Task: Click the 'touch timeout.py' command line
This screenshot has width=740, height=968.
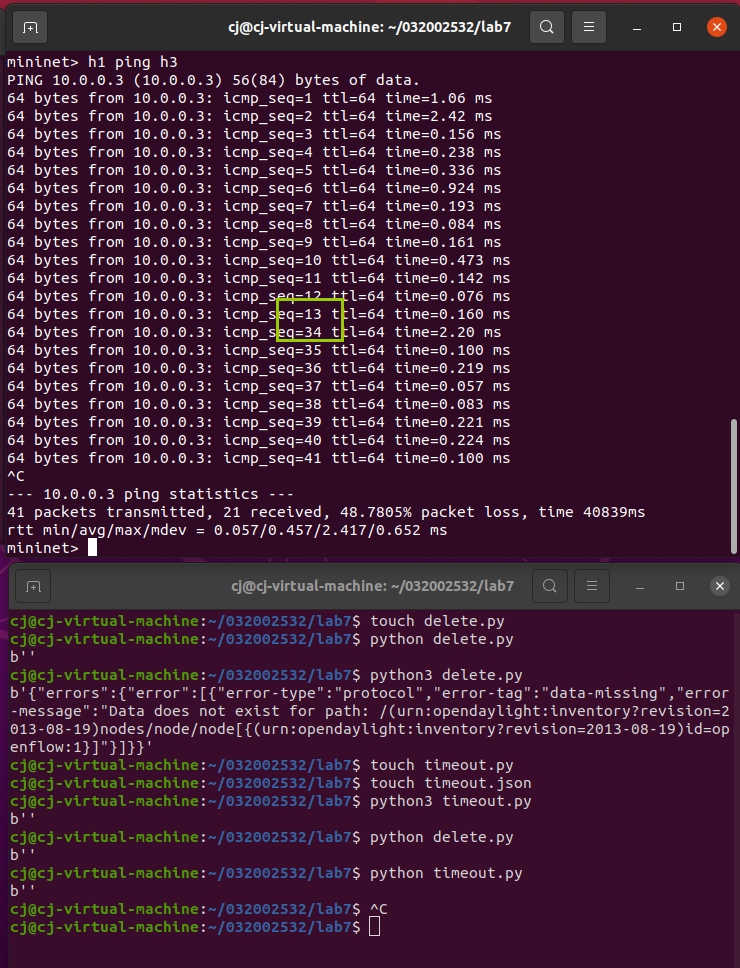Action: tap(262, 766)
